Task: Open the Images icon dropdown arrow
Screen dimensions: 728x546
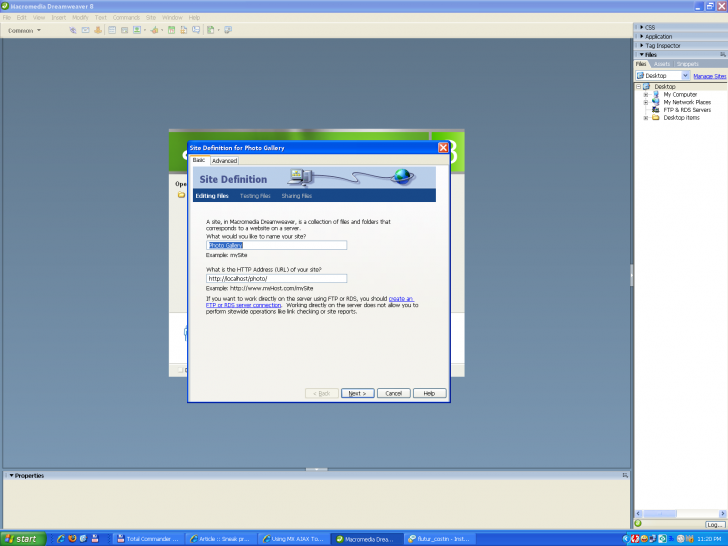Action: click(145, 31)
